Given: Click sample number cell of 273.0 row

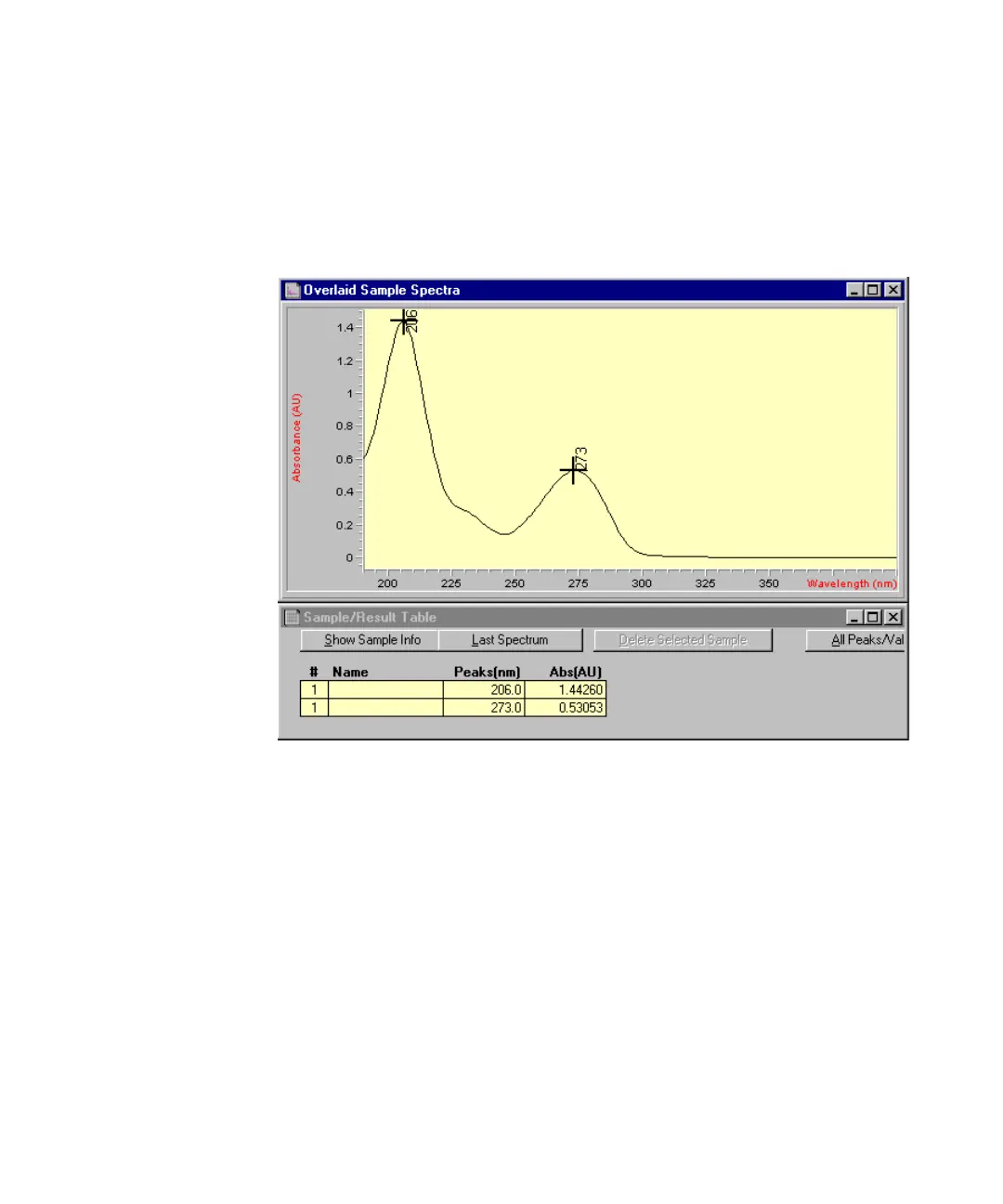Looking at the screenshot, I should pyautogui.click(x=314, y=708).
